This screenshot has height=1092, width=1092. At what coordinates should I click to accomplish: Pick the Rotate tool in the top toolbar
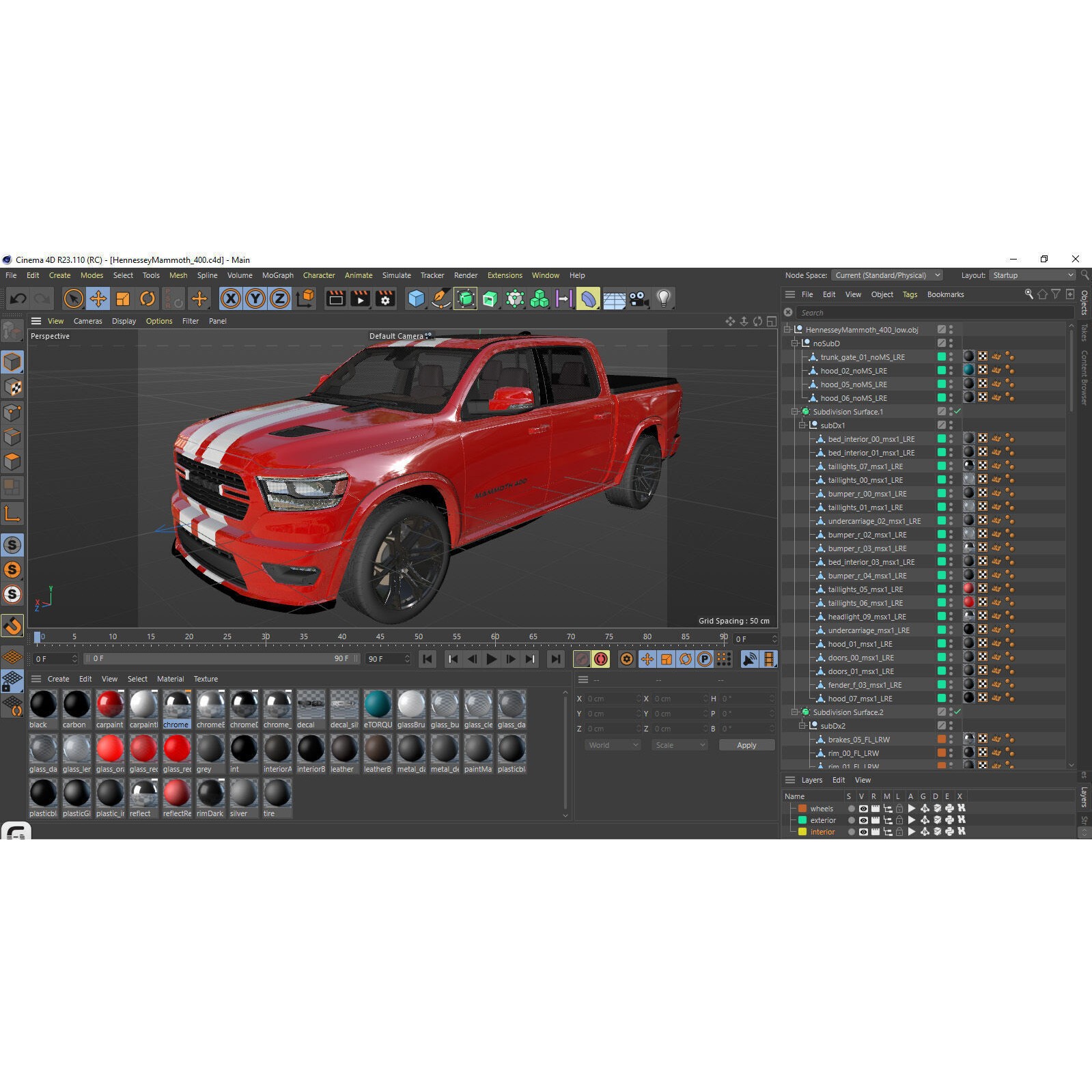coord(148,298)
